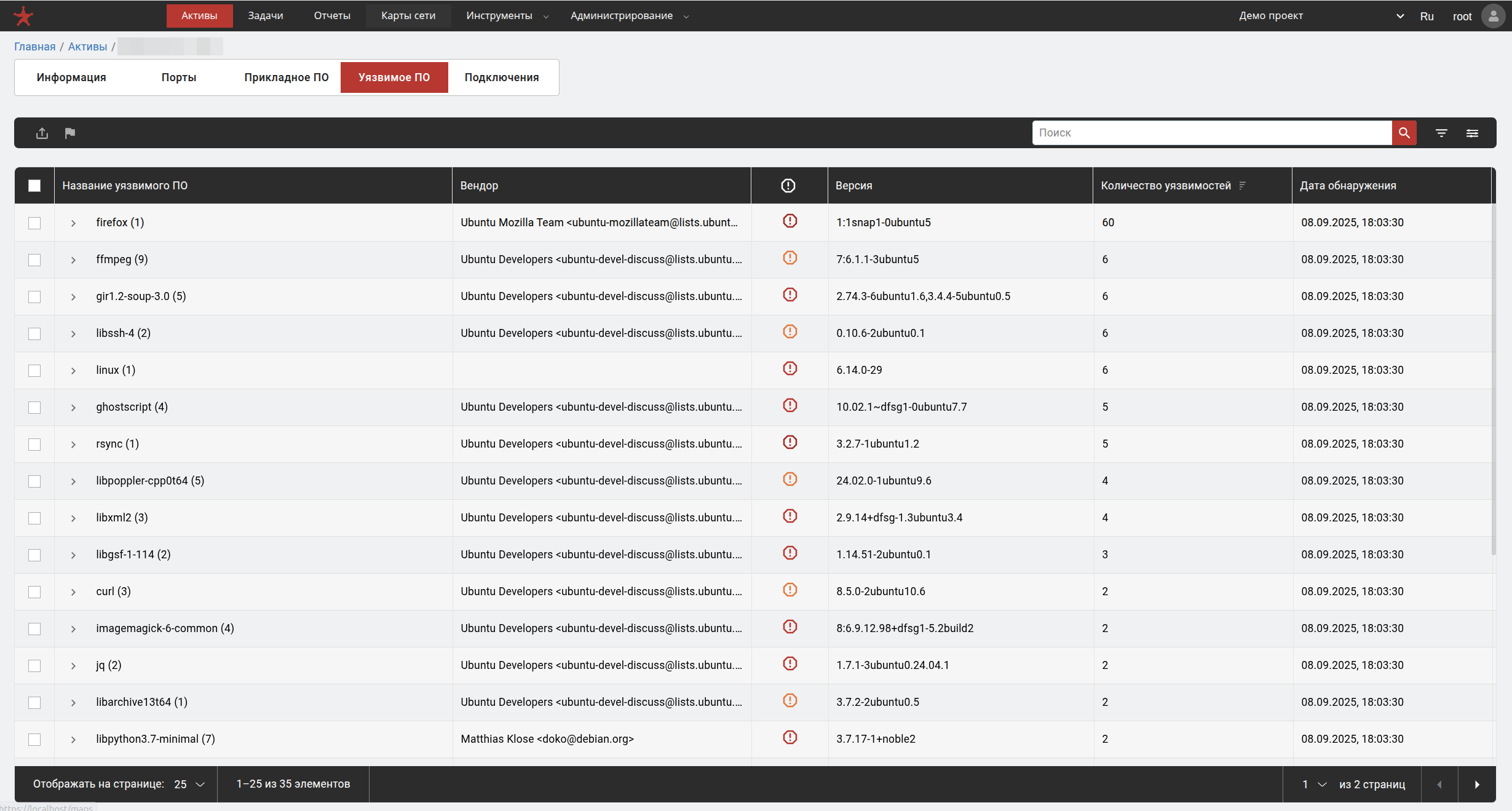Switch to the Порты tab
Screen dimensions: 1512x811
click(x=179, y=77)
